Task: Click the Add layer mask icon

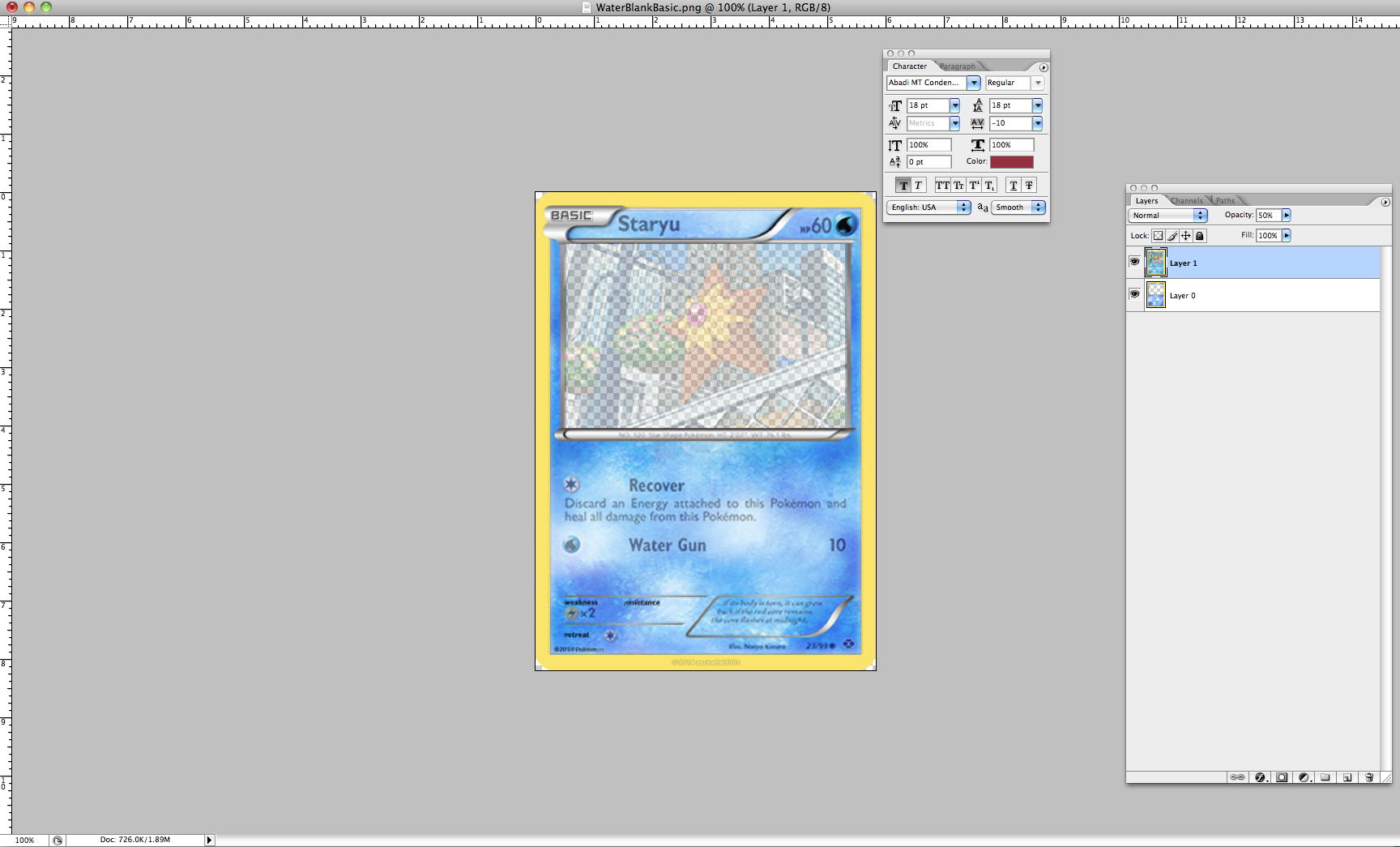Action: pos(1282,776)
